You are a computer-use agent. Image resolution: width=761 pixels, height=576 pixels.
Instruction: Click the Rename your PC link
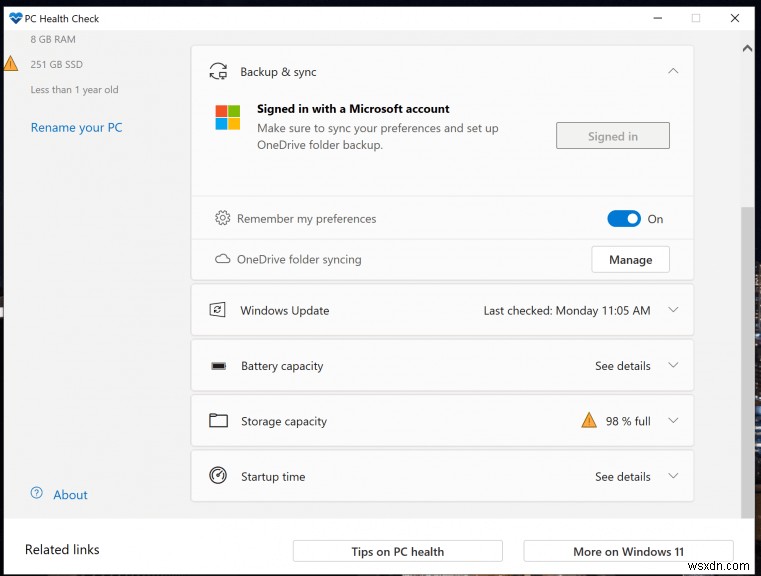click(77, 128)
